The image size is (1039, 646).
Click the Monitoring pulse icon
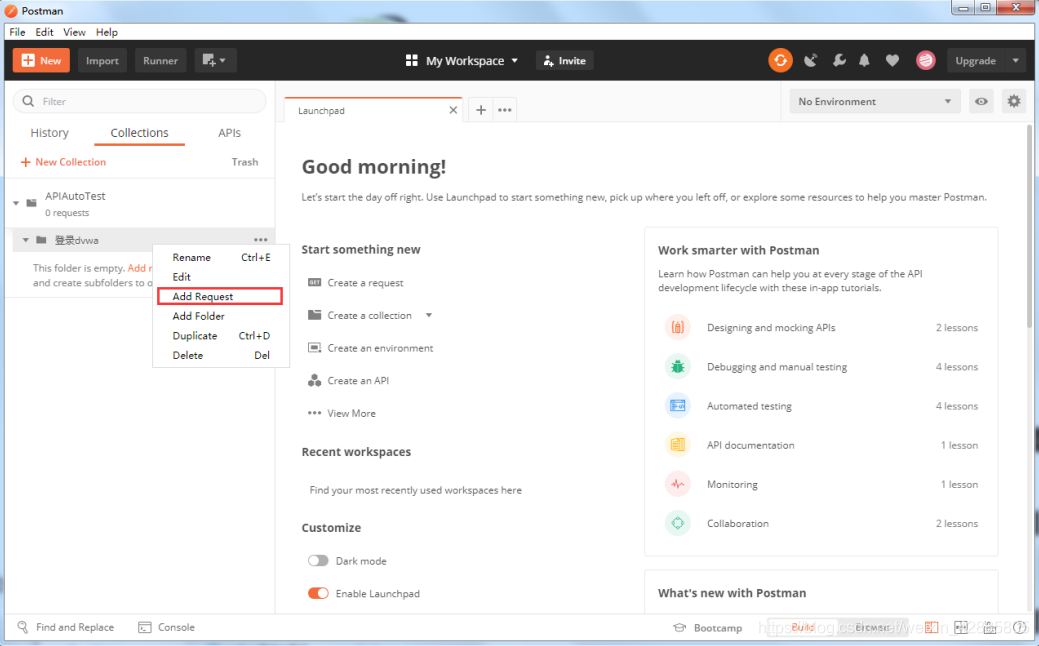(677, 484)
